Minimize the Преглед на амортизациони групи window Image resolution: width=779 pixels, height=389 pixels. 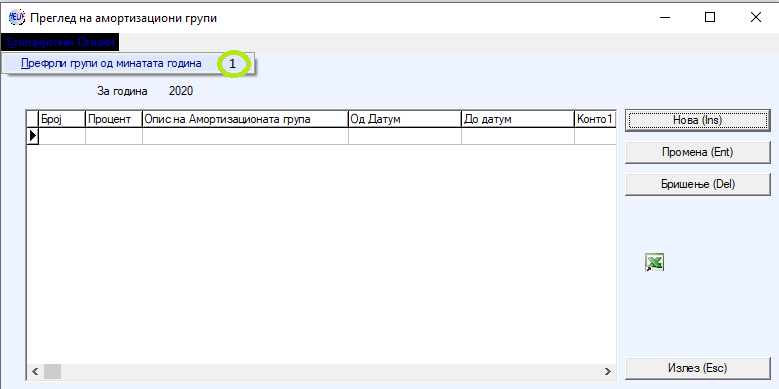[x=665, y=17]
